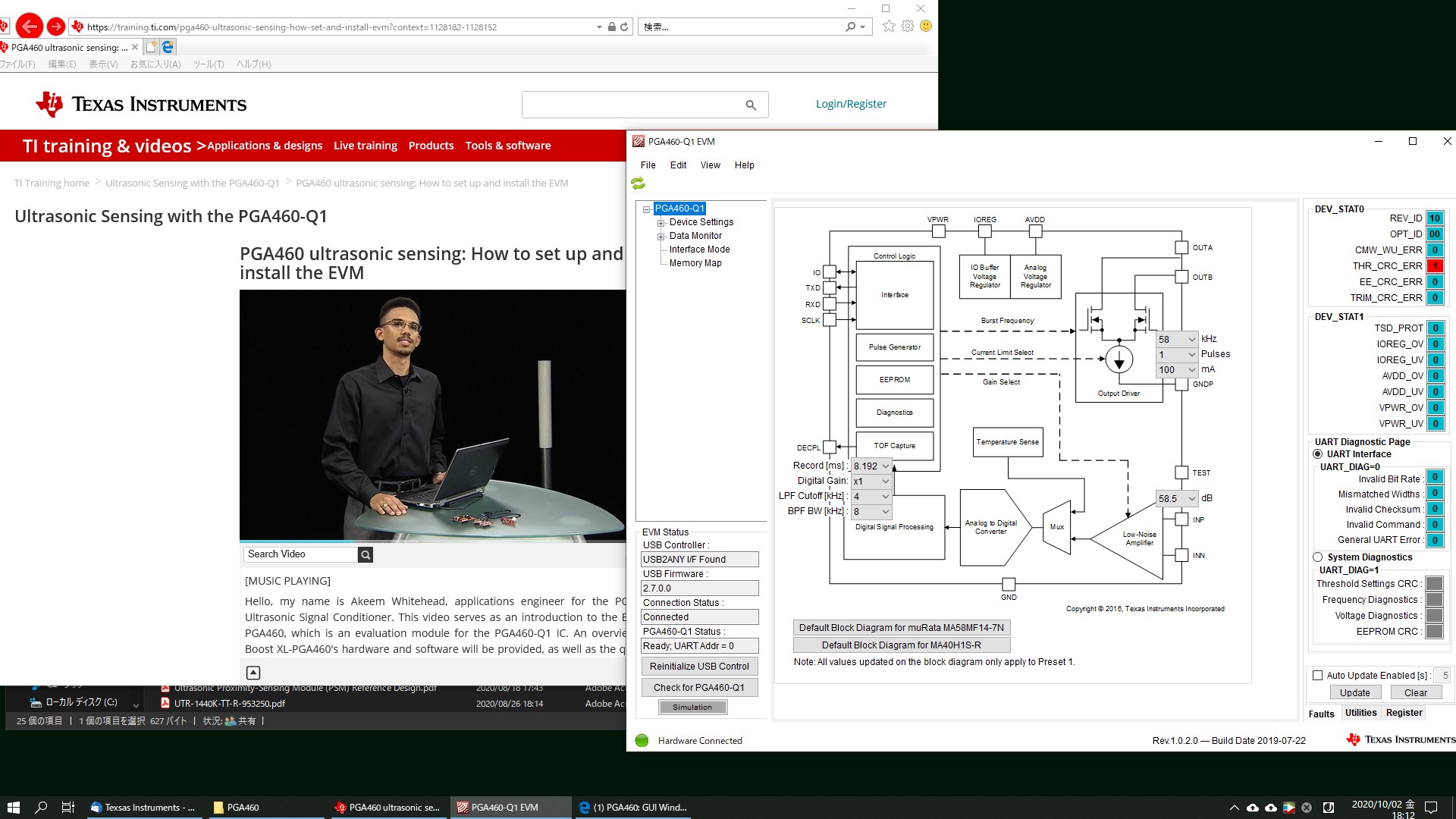The image size is (1456, 819).
Task: Click the Login/Register link on TI page
Action: pos(851,104)
